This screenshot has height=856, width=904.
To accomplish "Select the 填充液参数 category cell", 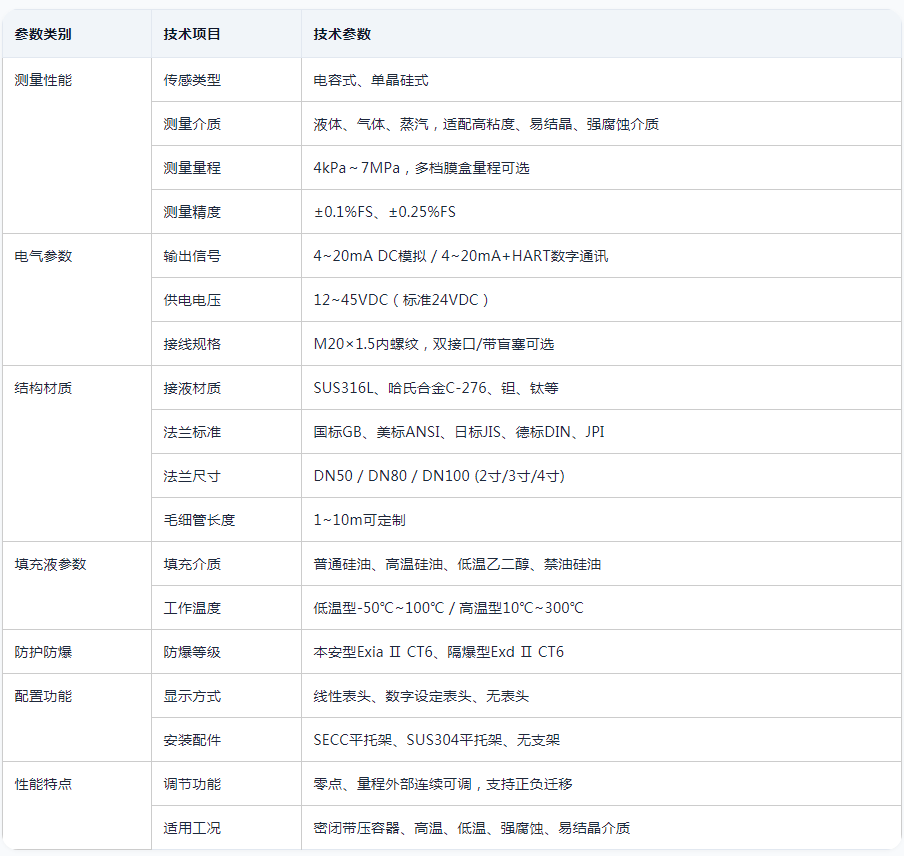I will tap(77, 586).
